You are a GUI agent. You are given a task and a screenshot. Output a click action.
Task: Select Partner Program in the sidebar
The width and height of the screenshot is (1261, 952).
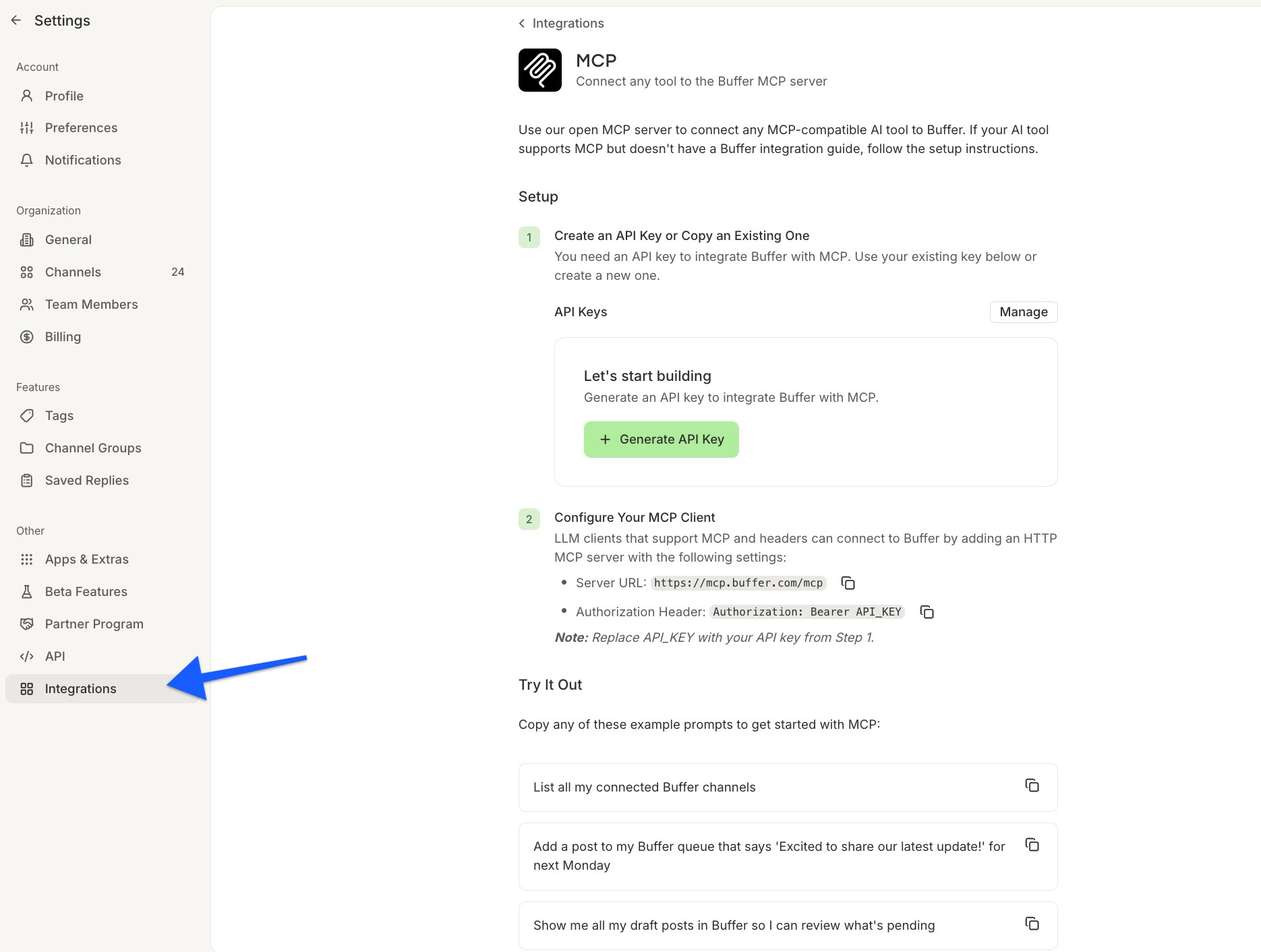click(x=94, y=624)
